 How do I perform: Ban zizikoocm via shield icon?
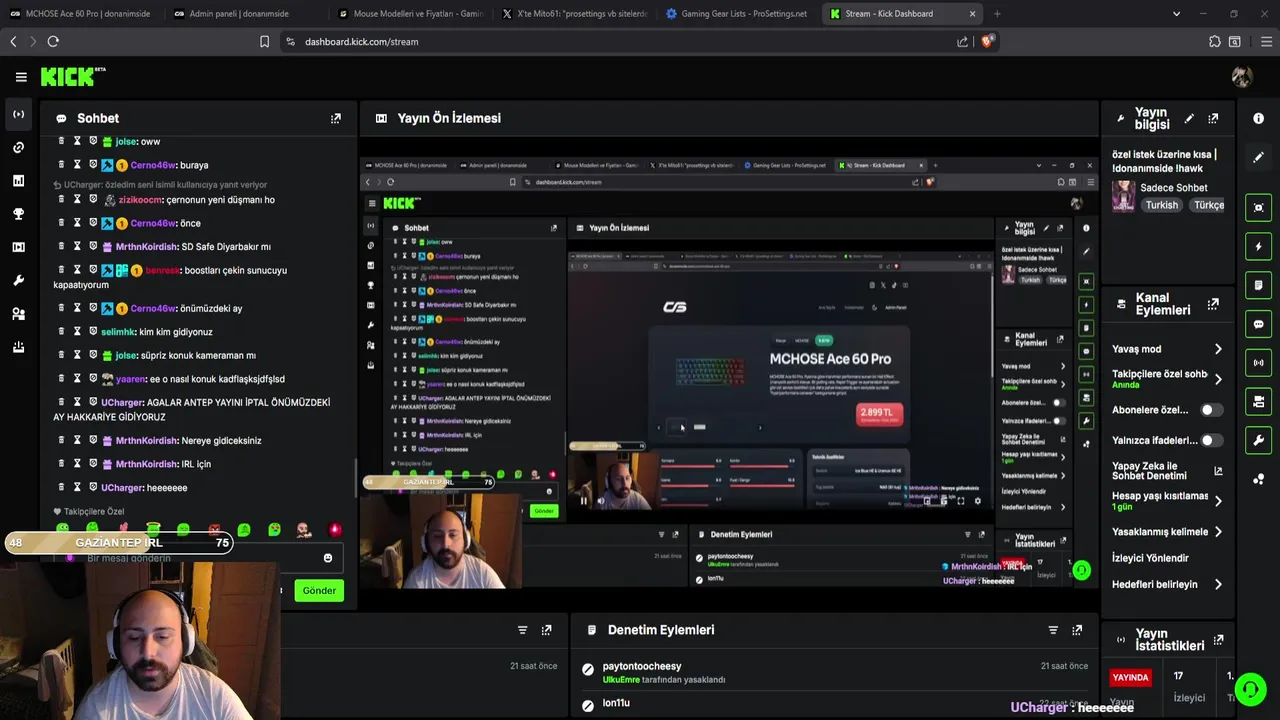(93, 199)
